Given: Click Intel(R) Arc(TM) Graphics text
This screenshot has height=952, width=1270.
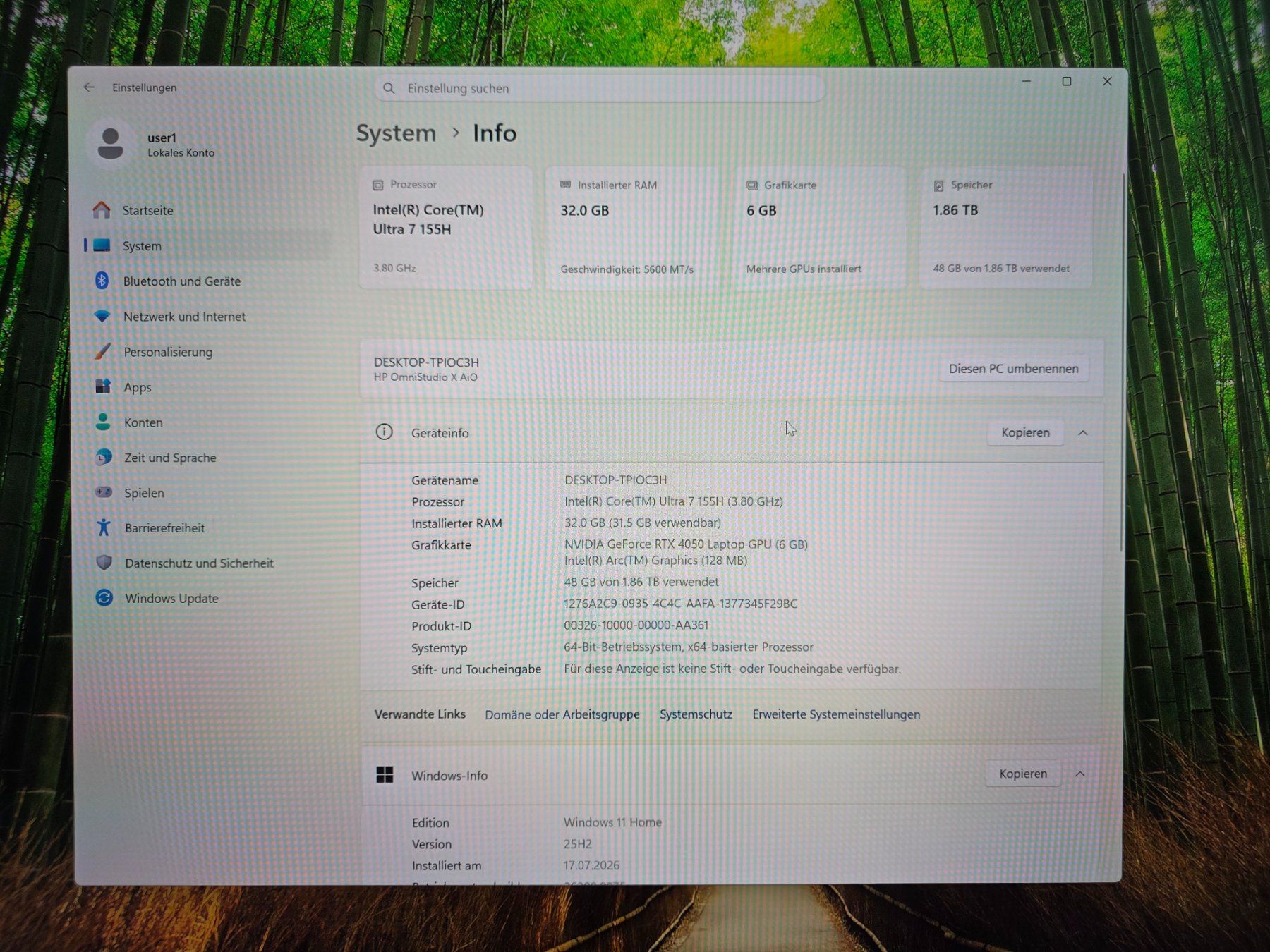Looking at the screenshot, I should 655,561.
